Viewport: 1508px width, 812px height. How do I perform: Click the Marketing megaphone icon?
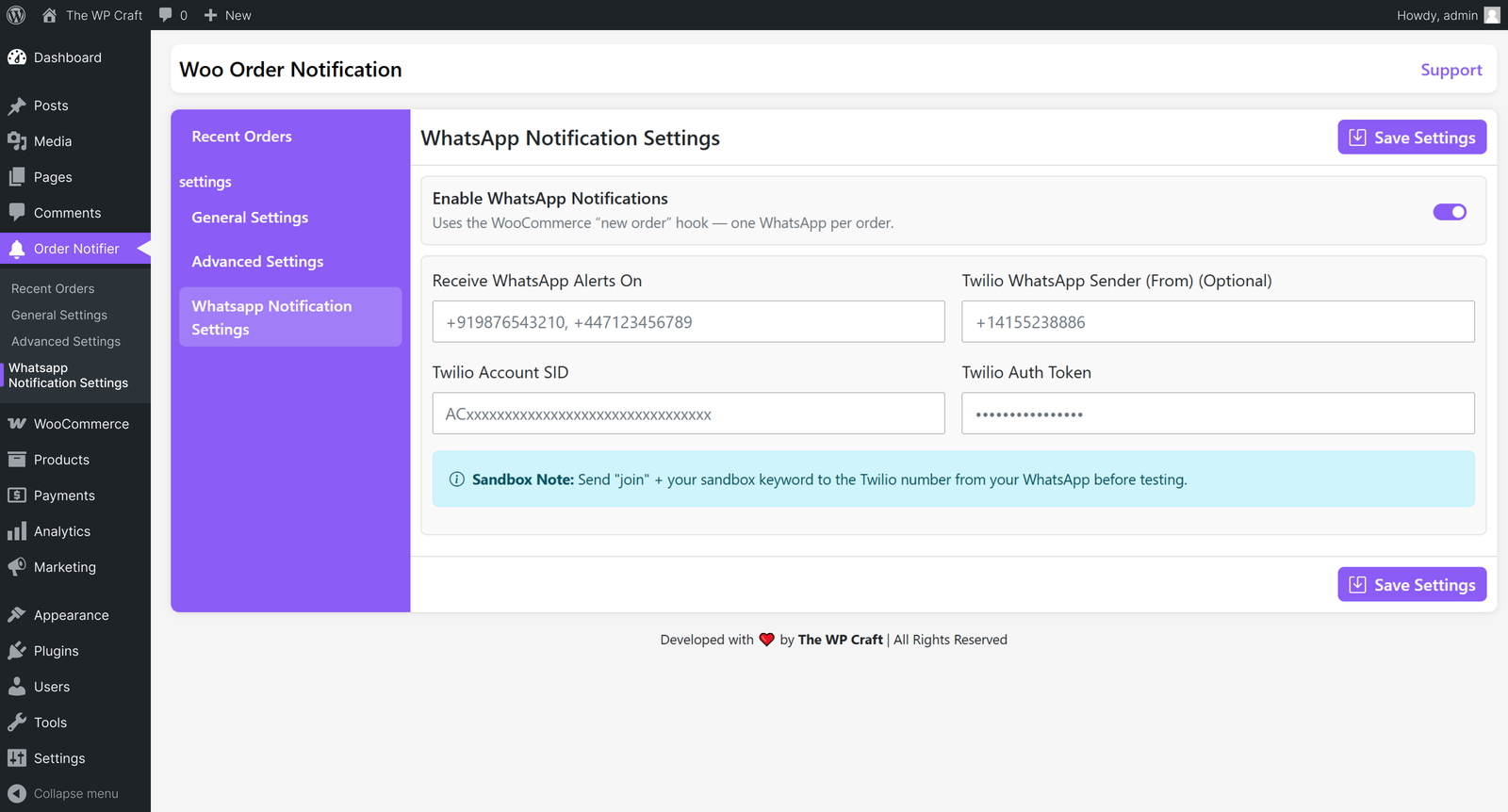tap(17, 567)
